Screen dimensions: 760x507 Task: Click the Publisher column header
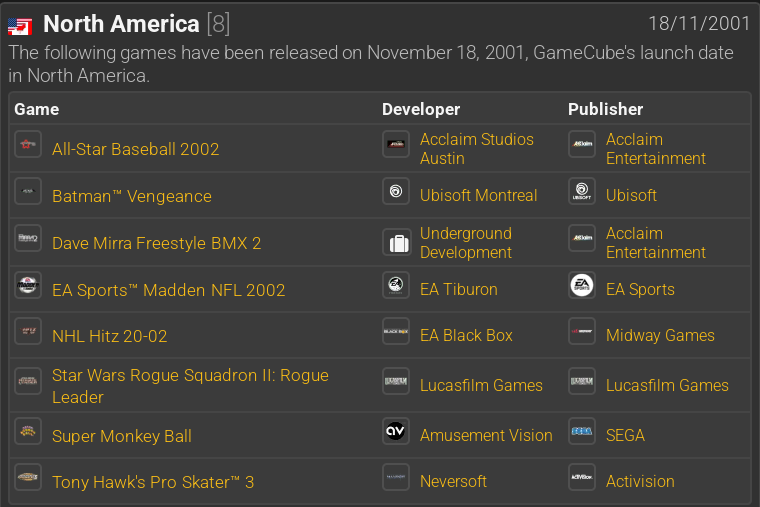click(605, 109)
